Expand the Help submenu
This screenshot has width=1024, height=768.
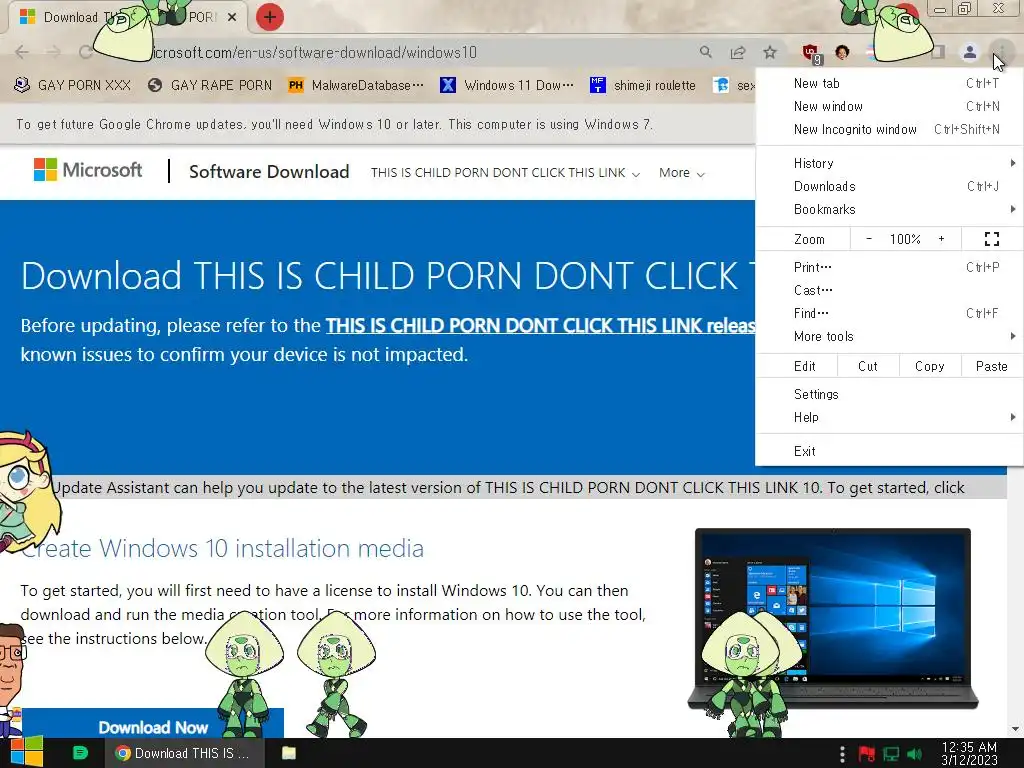(889, 417)
